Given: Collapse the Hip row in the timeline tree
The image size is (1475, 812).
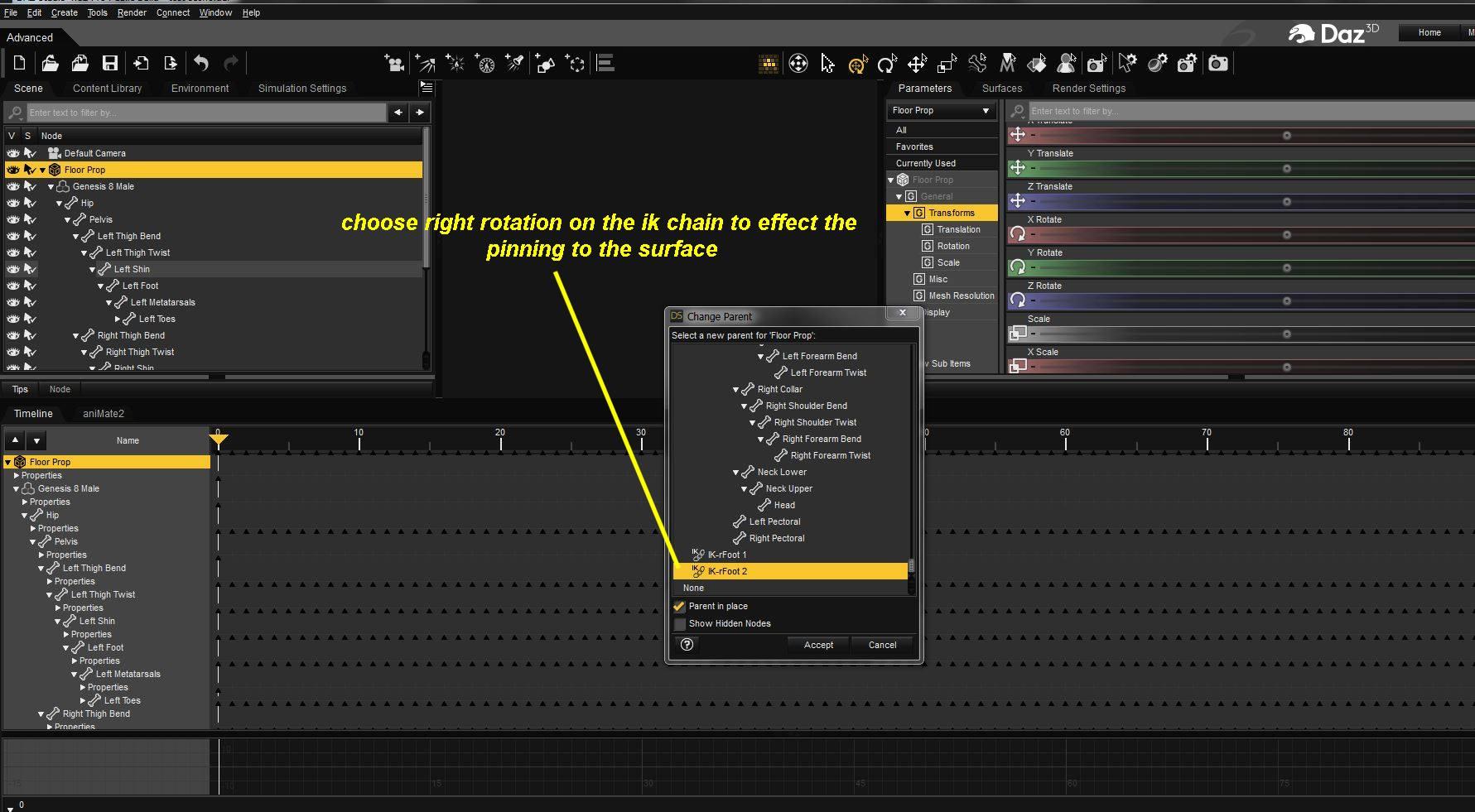Looking at the screenshot, I should pos(24,516).
